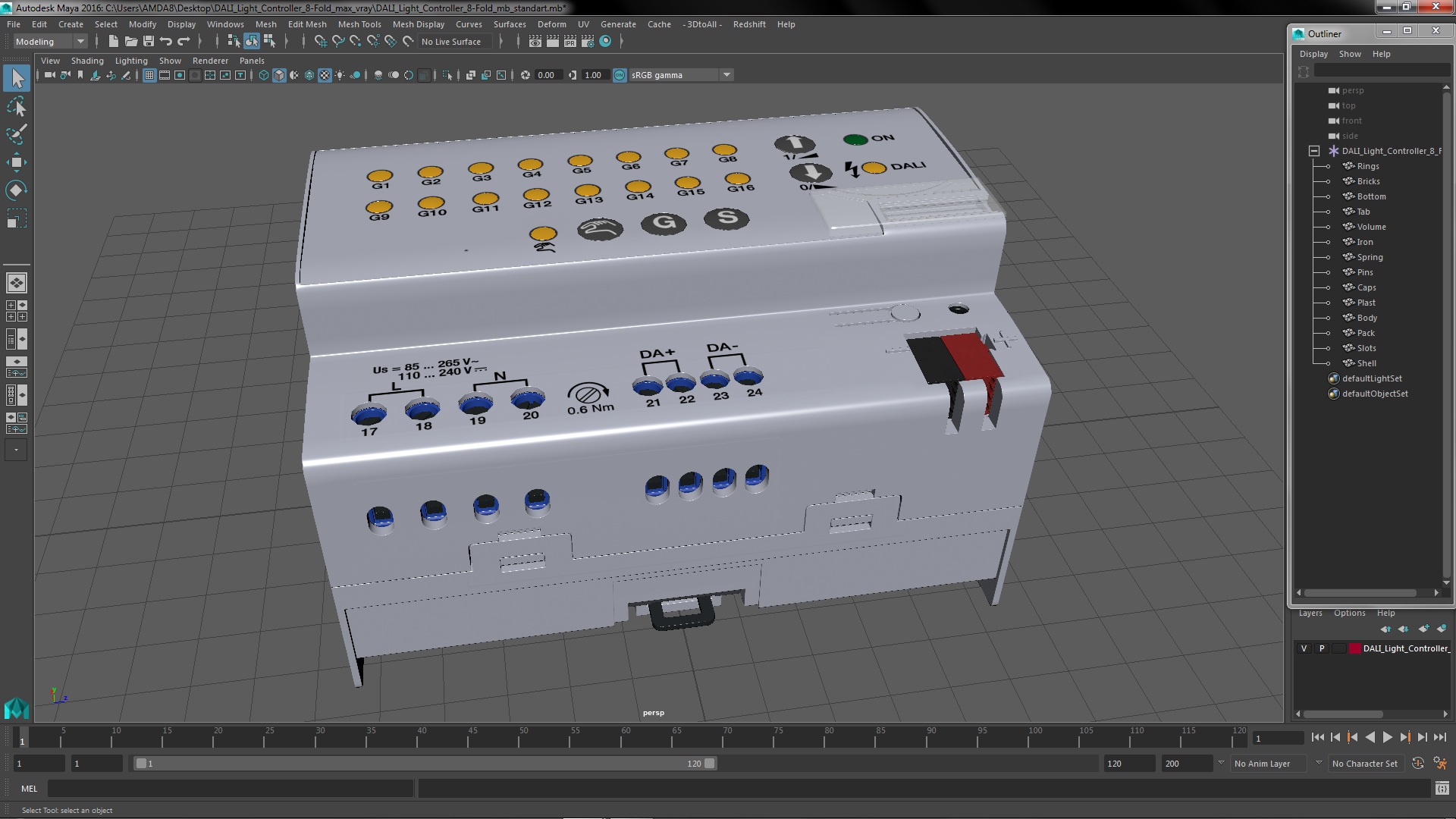Image resolution: width=1456 pixels, height=819 pixels.
Task: Select the Spring node in Outliner
Action: tap(1370, 257)
